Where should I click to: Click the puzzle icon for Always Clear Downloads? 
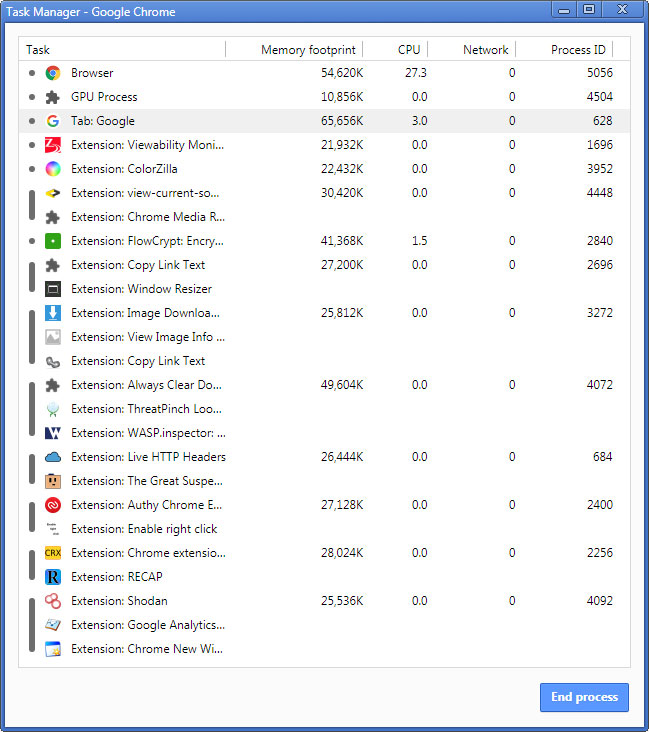point(53,385)
